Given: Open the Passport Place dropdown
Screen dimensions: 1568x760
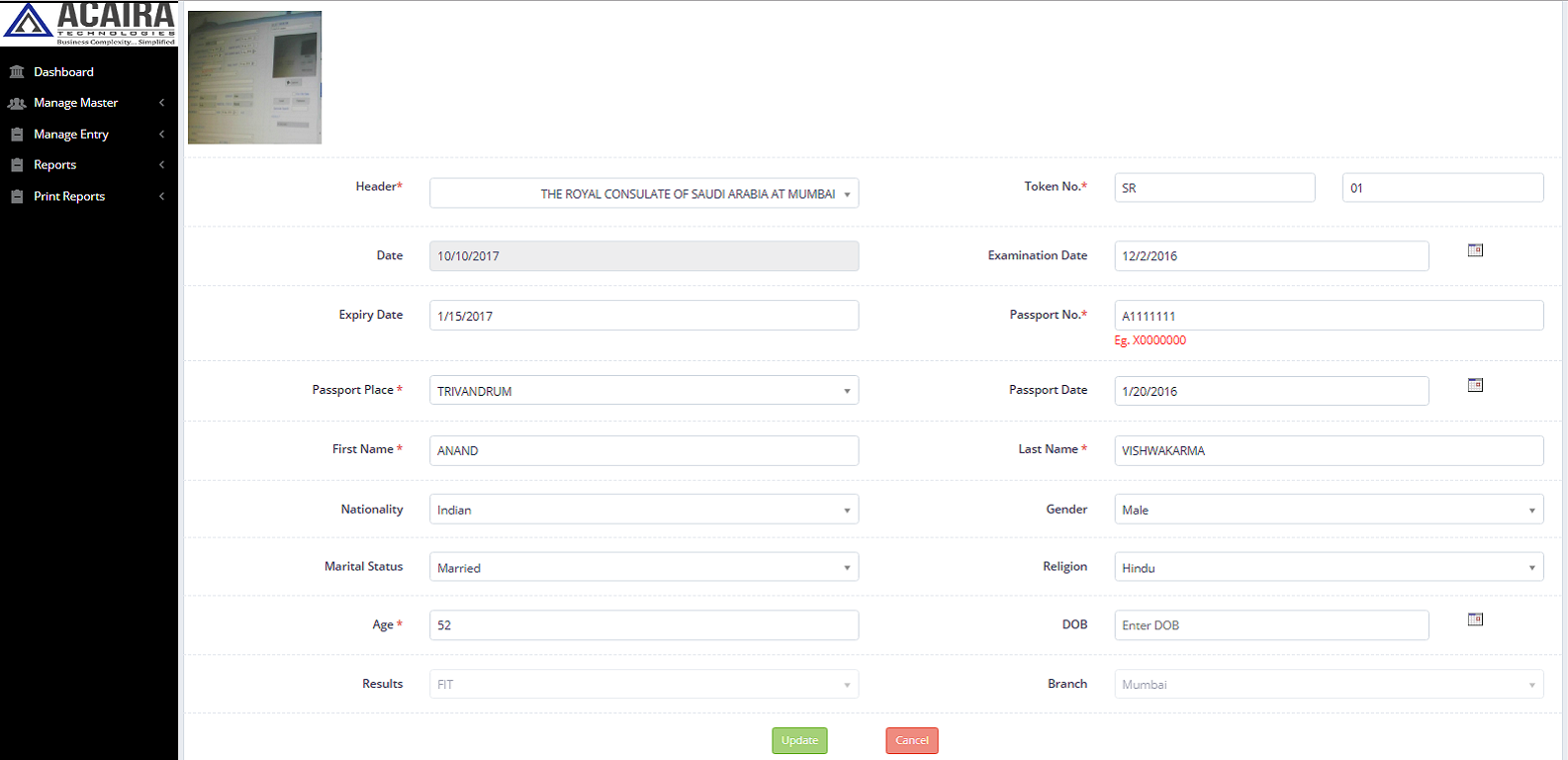Looking at the screenshot, I should (643, 391).
